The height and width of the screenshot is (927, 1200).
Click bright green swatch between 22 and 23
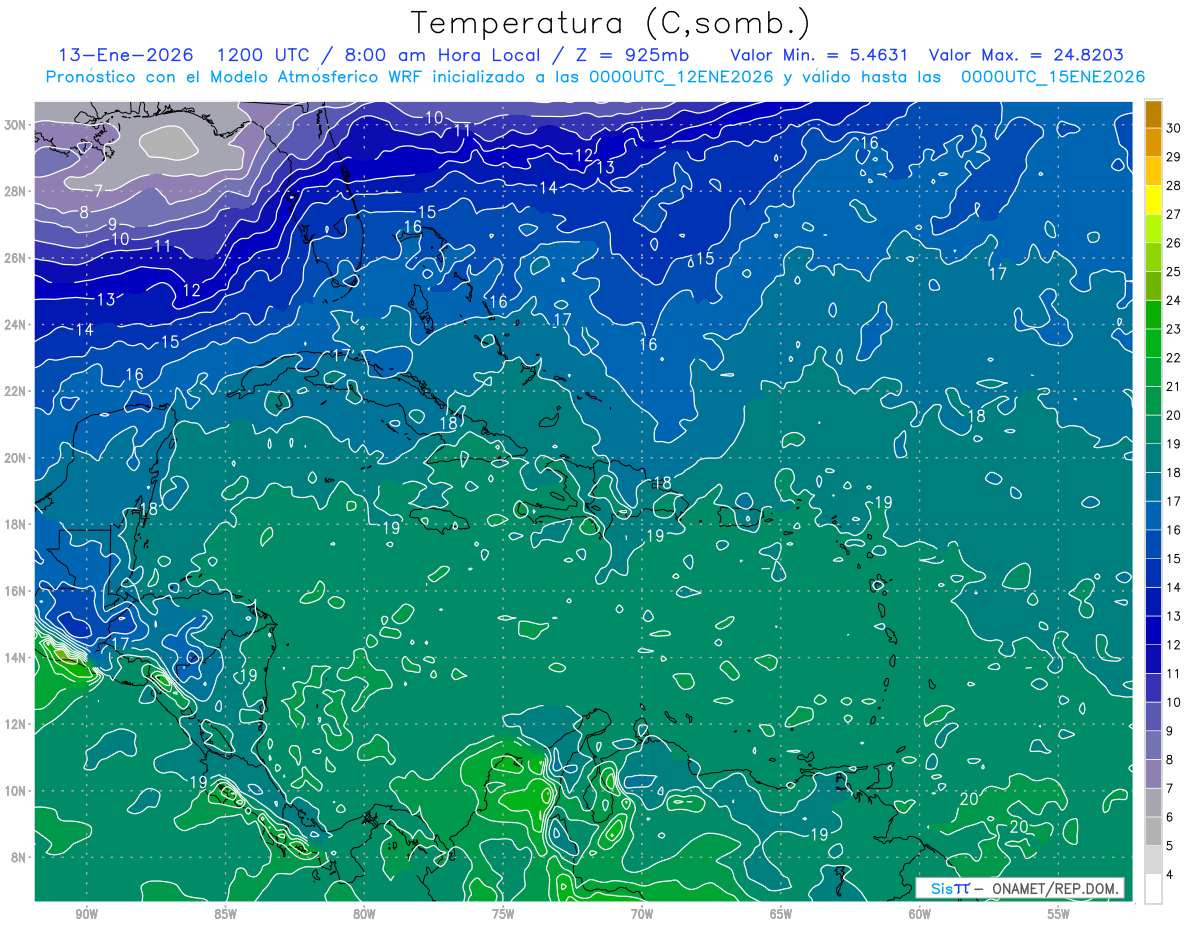1153,343
